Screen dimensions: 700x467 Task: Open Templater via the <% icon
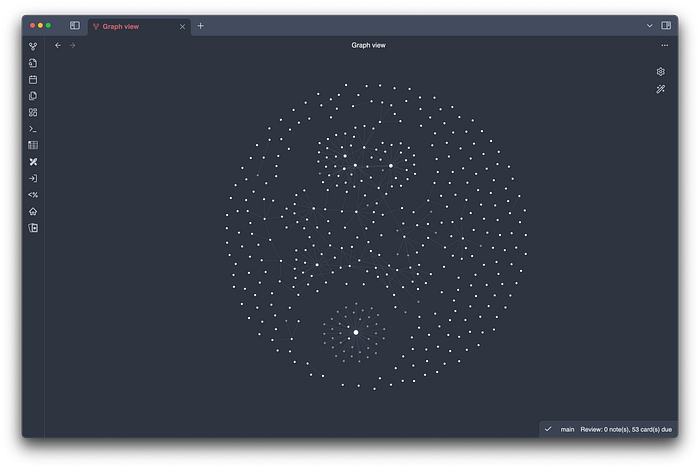33,195
